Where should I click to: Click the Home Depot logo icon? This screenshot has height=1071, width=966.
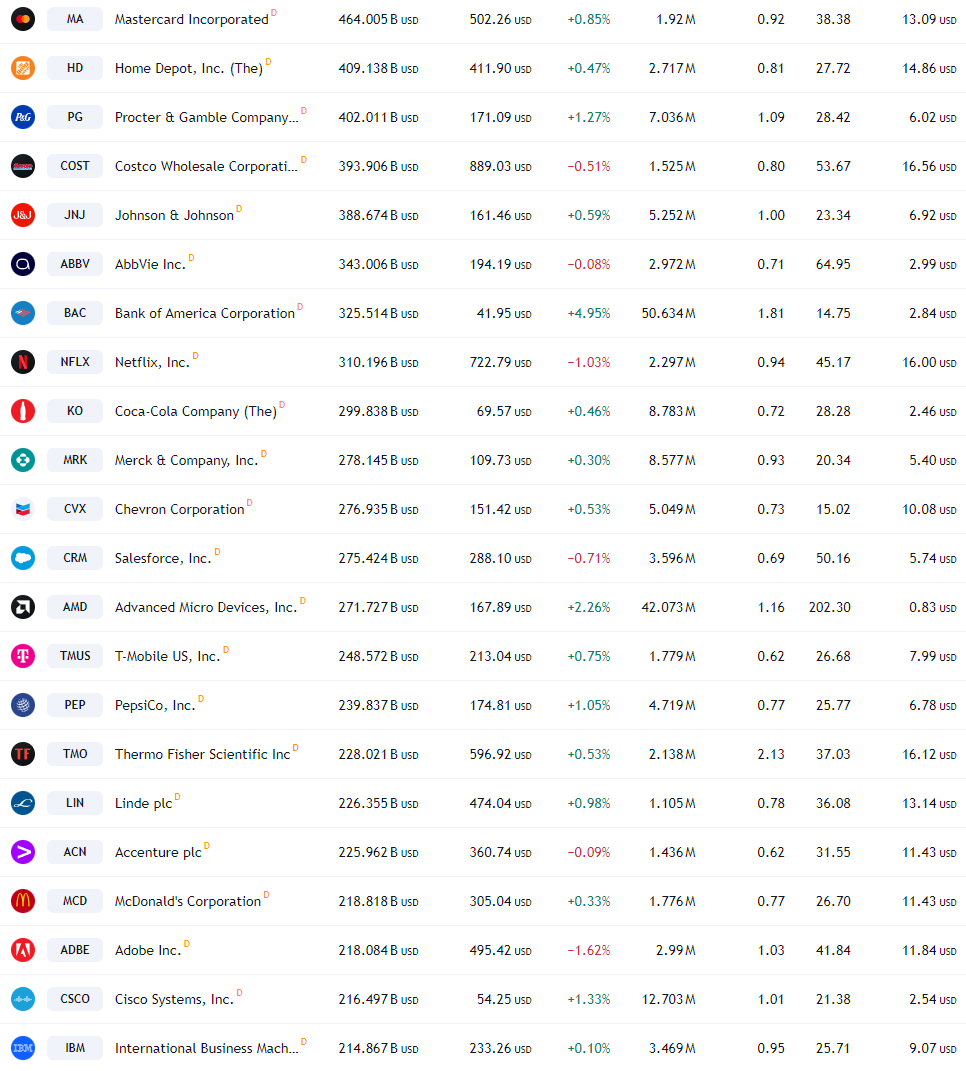(x=23, y=68)
